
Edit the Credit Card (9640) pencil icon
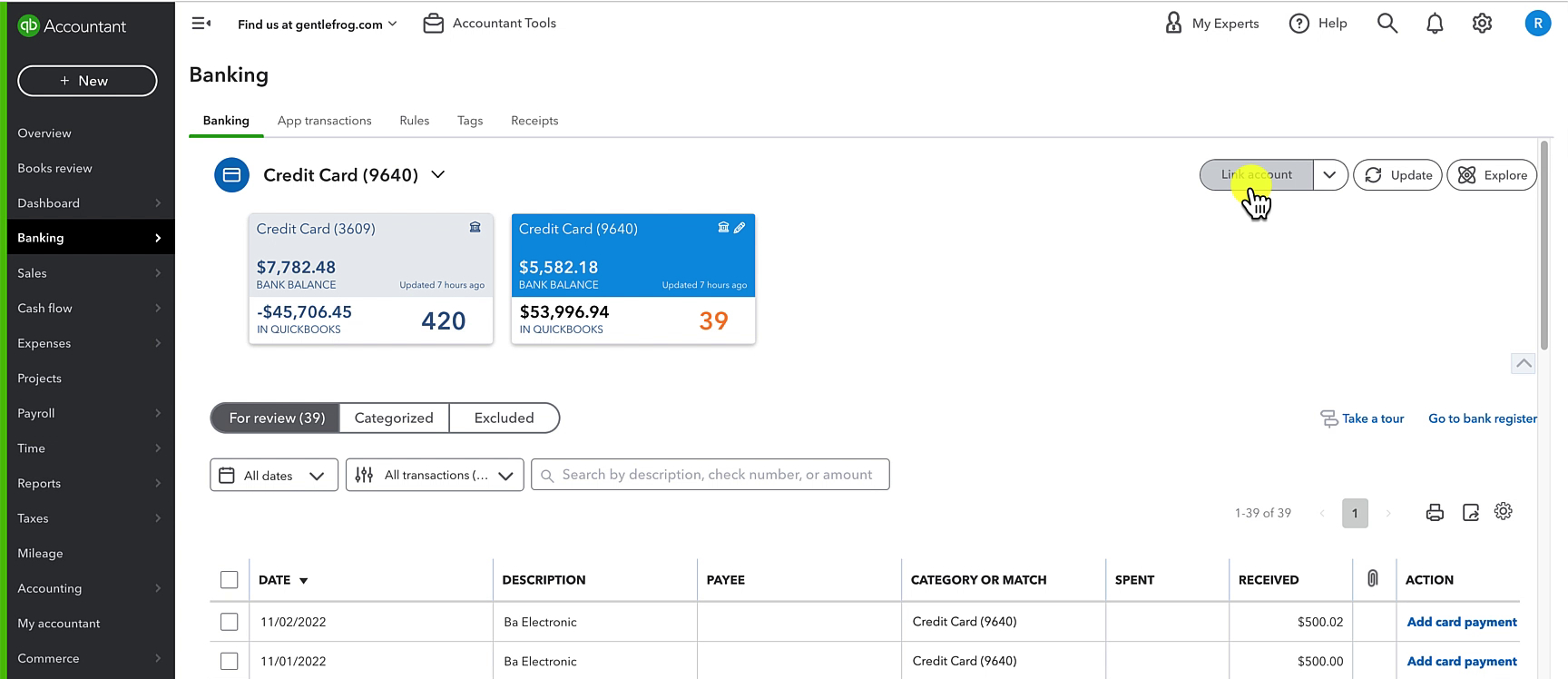click(740, 228)
